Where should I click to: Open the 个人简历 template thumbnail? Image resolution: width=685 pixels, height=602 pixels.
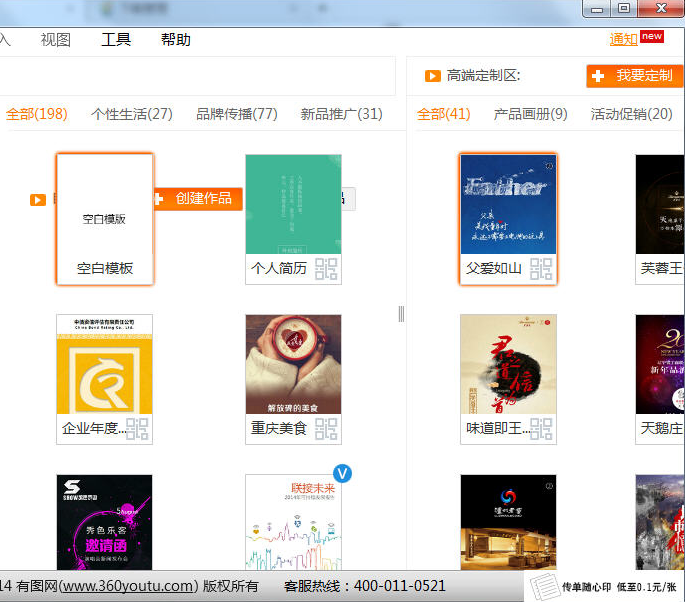[x=293, y=204]
